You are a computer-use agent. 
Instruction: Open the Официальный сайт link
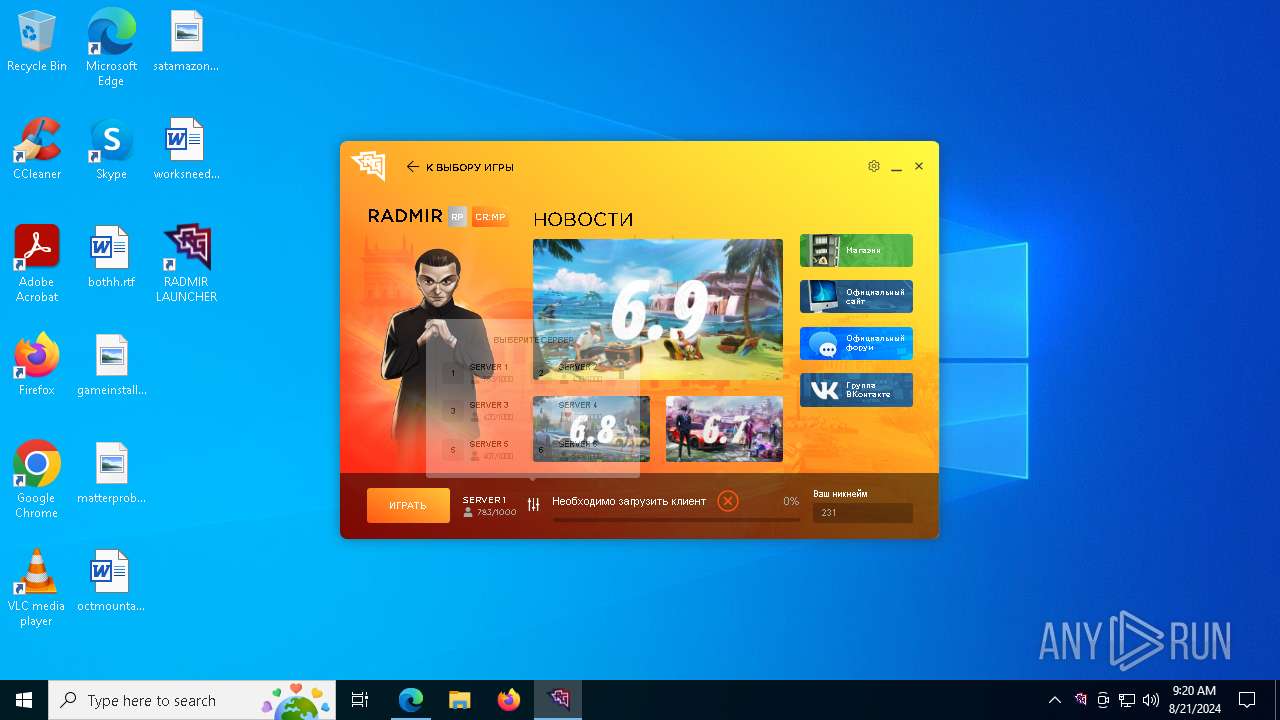(856, 297)
